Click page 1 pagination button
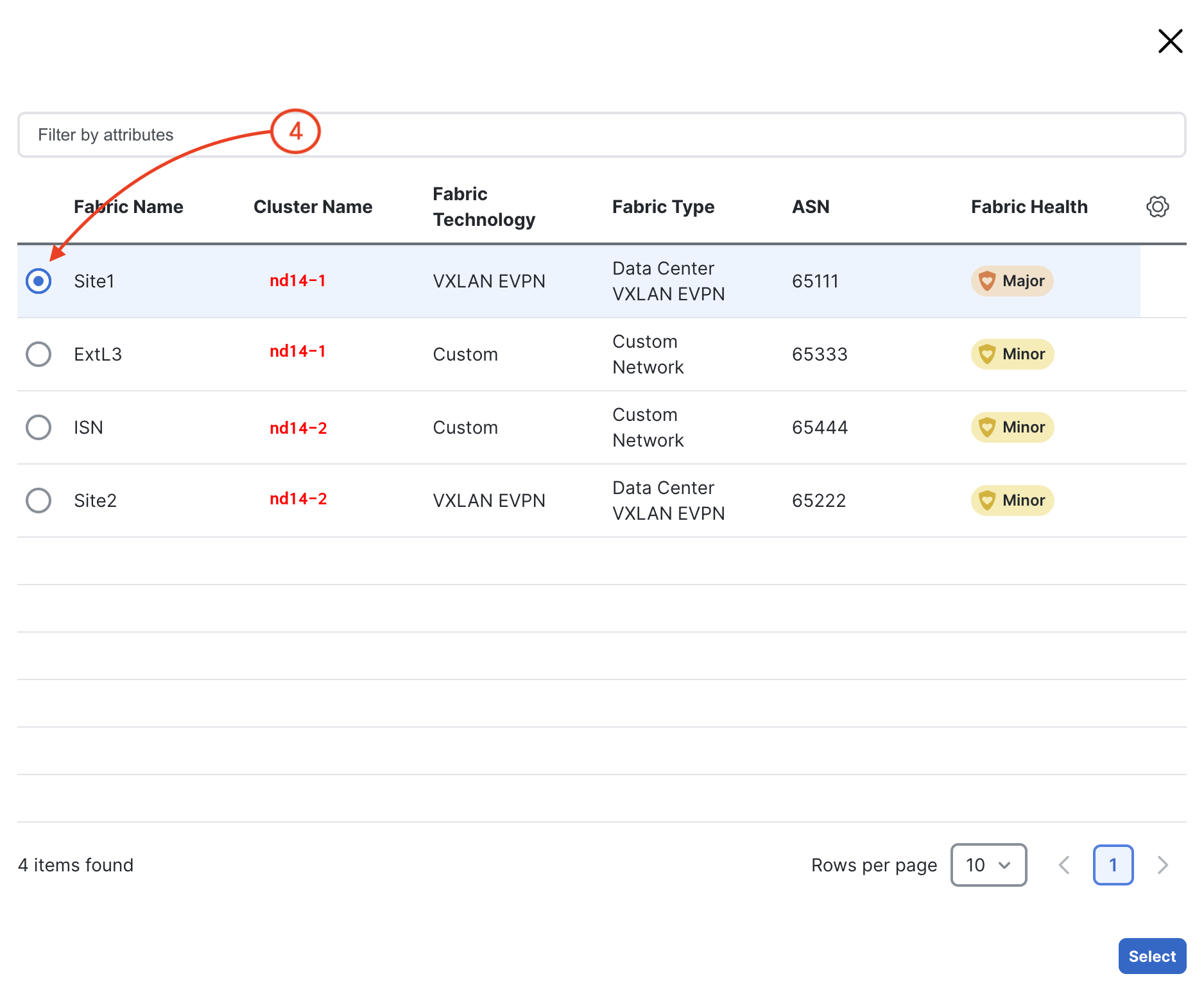This screenshot has width=1204, height=992. click(1113, 865)
